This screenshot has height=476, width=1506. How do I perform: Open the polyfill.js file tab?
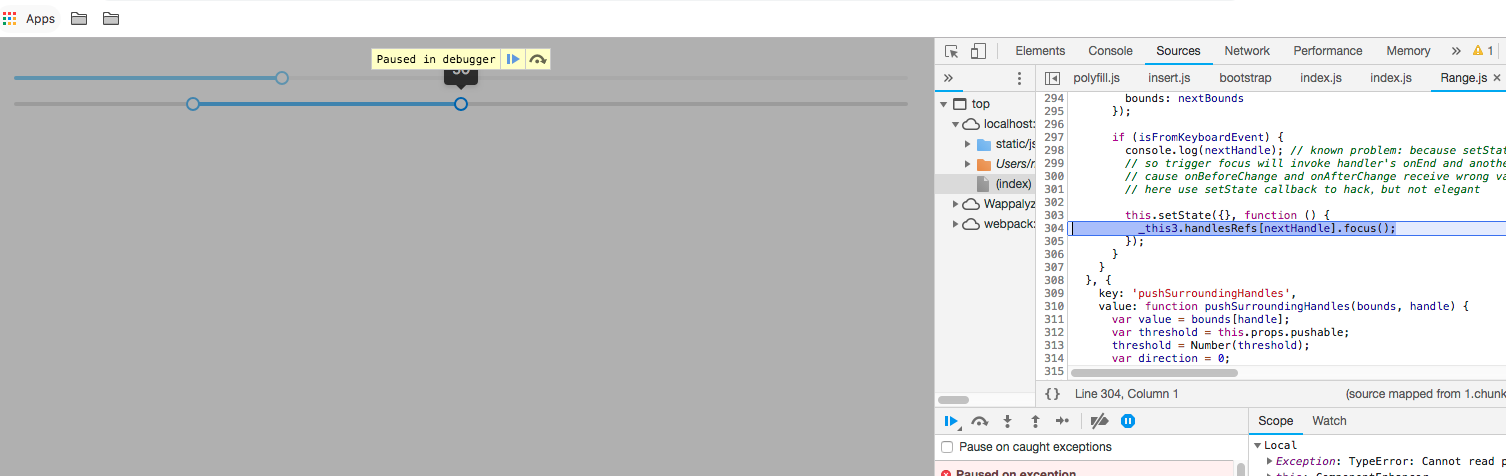pyautogui.click(x=1096, y=78)
